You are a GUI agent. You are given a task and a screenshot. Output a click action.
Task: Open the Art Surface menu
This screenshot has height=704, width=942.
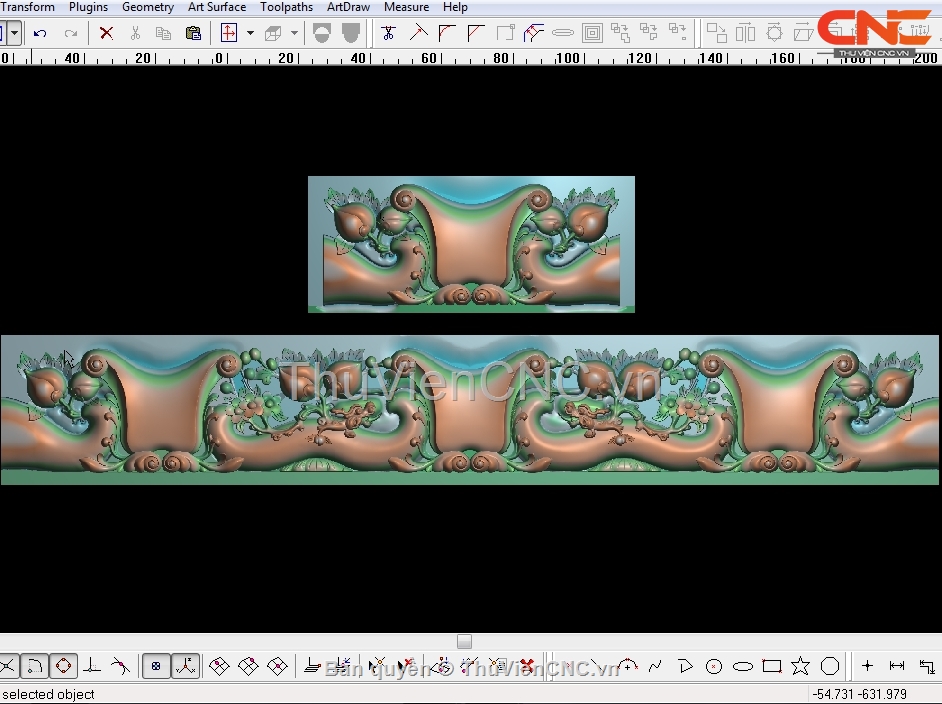[x=217, y=7]
